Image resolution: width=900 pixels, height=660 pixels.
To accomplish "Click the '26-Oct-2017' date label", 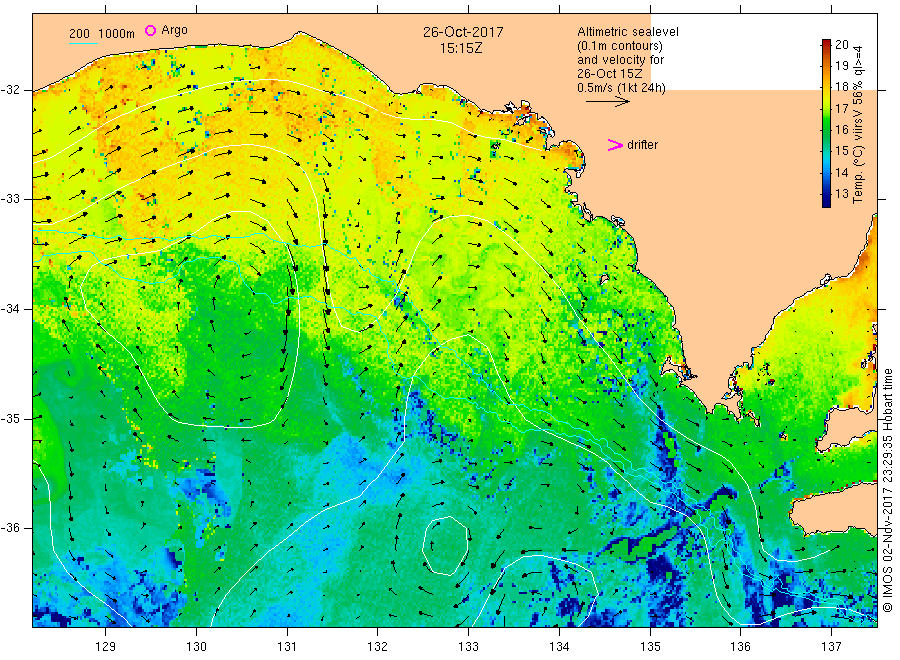I will 463,32.
